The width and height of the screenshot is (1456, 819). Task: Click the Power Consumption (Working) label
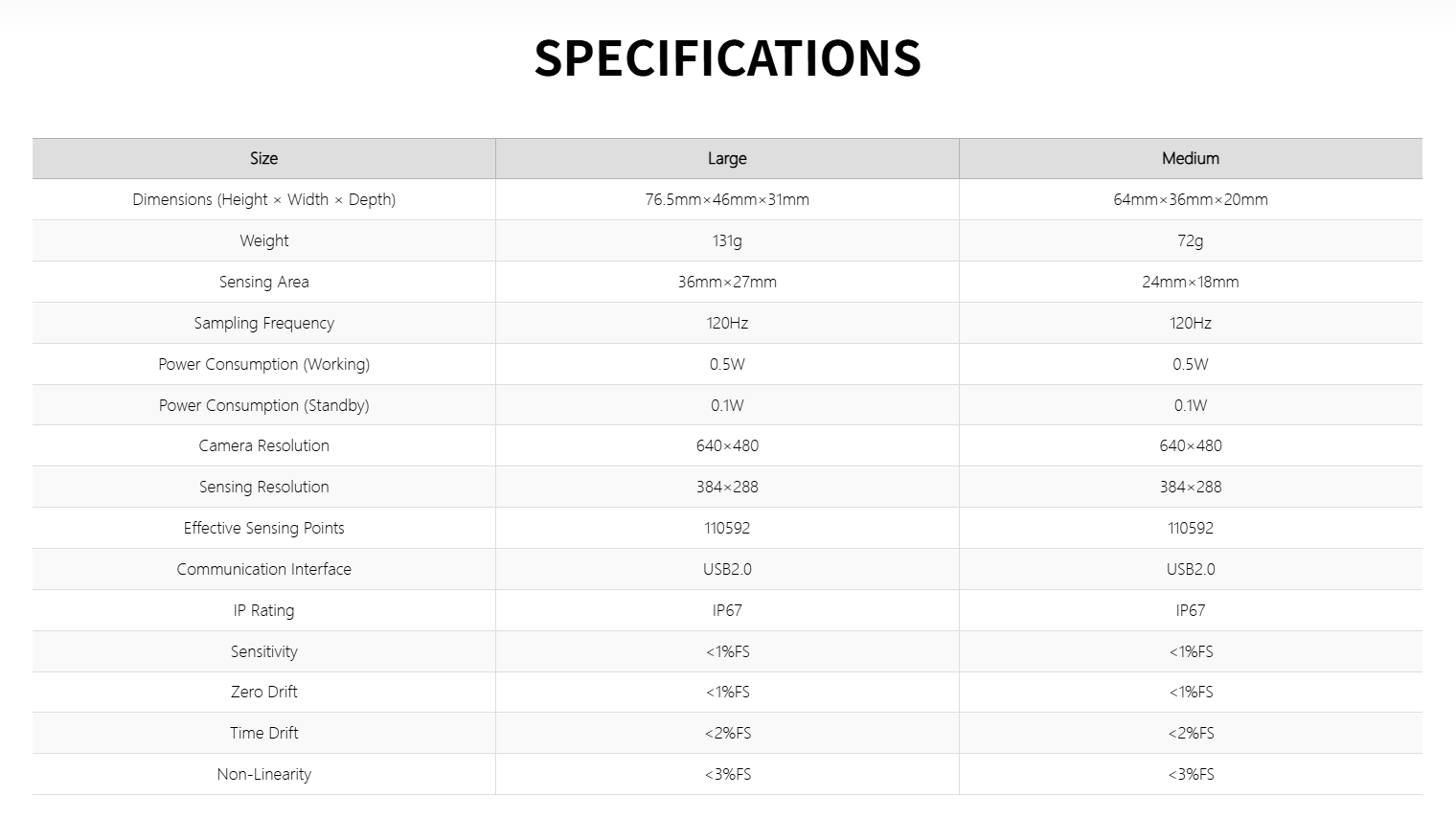point(263,364)
